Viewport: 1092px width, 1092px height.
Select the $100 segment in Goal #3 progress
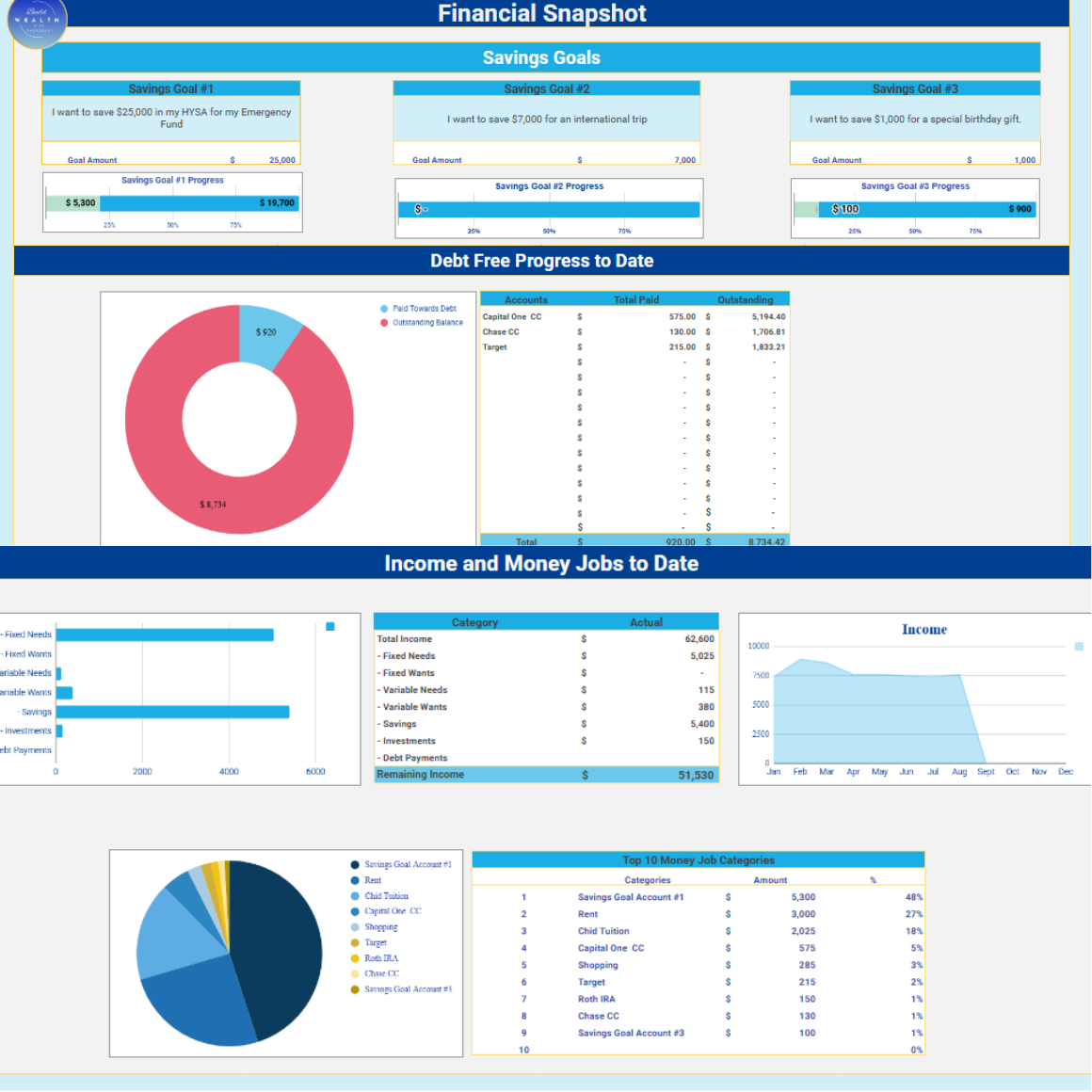(x=807, y=209)
